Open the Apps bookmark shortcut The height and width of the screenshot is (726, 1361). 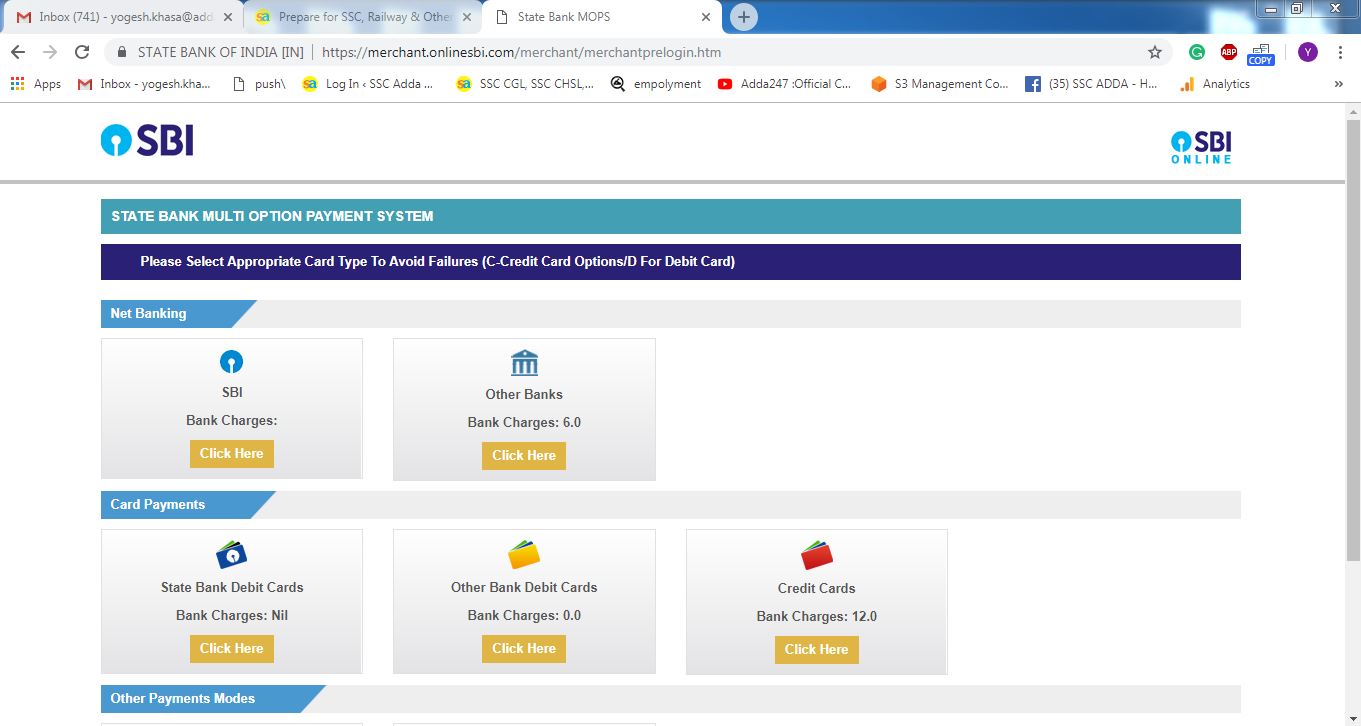coord(36,84)
